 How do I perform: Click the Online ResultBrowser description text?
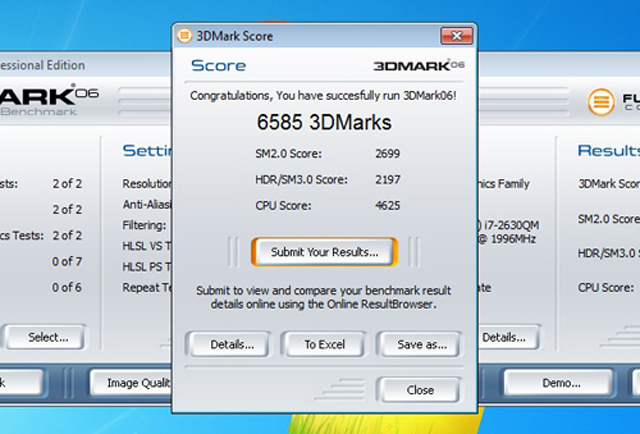(x=324, y=297)
